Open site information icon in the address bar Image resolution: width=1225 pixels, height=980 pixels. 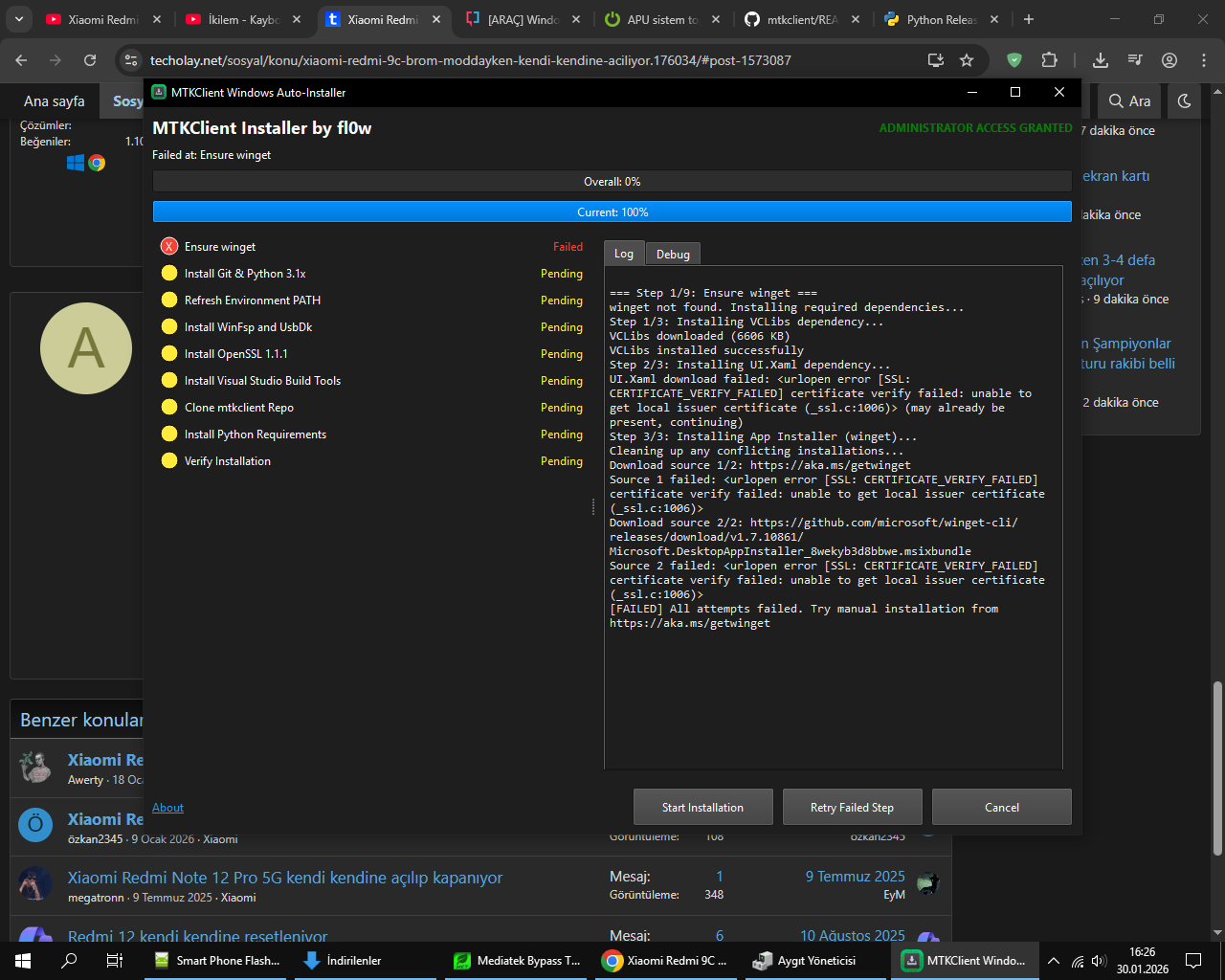pos(131,60)
